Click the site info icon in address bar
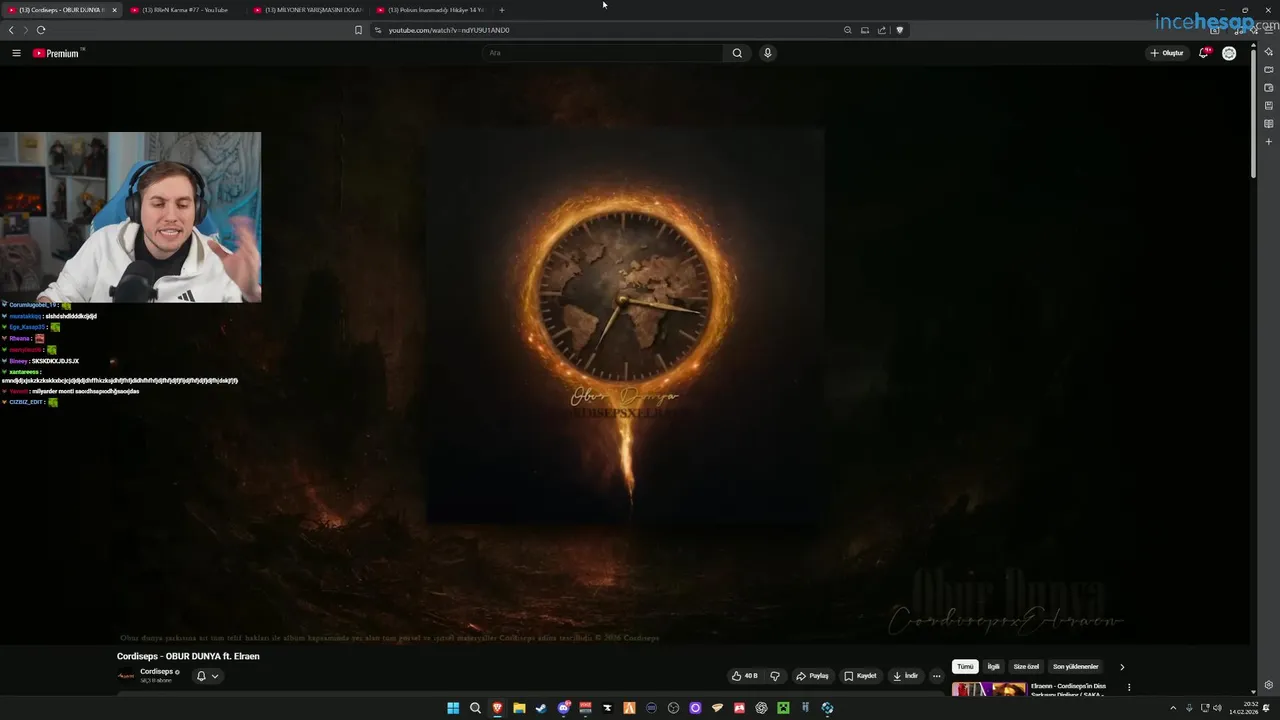This screenshot has height=720, width=1280. tap(378, 30)
